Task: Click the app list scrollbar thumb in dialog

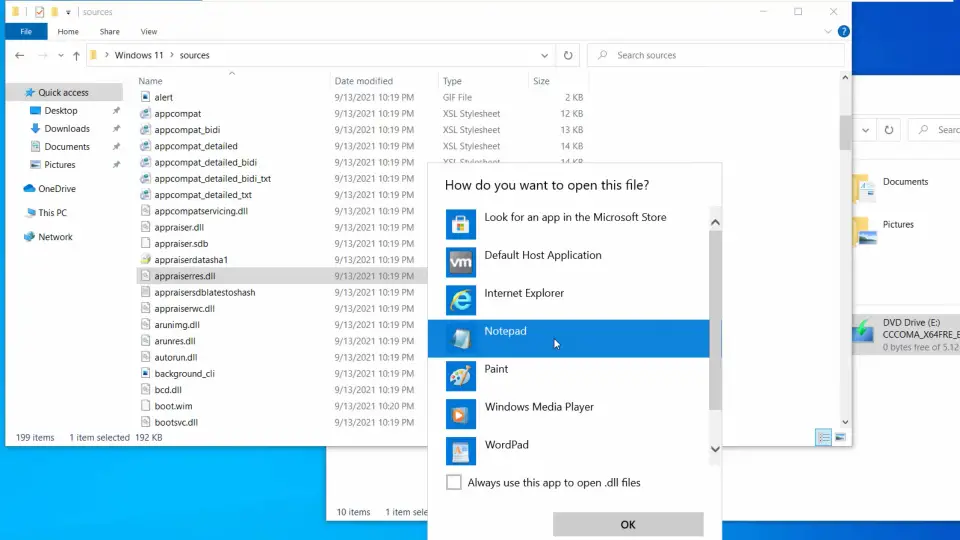Action: pyautogui.click(x=715, y=320)
